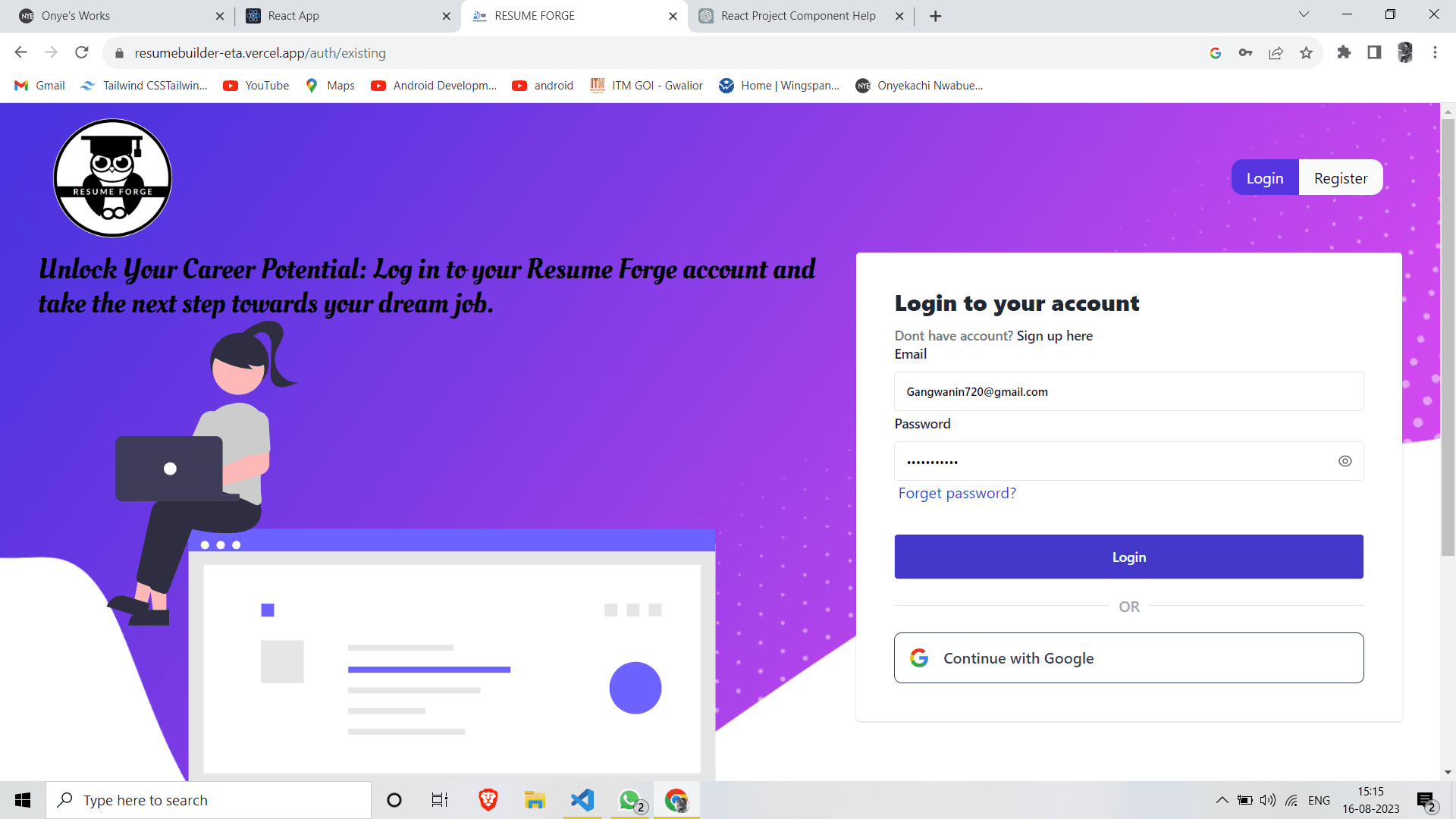
Task: Click the Google 'G' icon in Continue with Google
Action: [918, 658]
